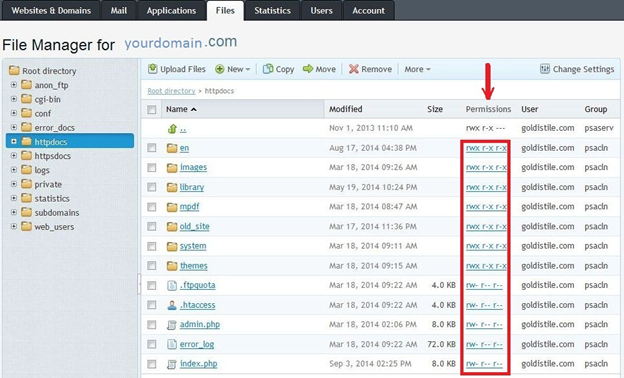Screen dimensions: 624x378
Task: Click the folder icon next to system
Action: tap(172, 247)
